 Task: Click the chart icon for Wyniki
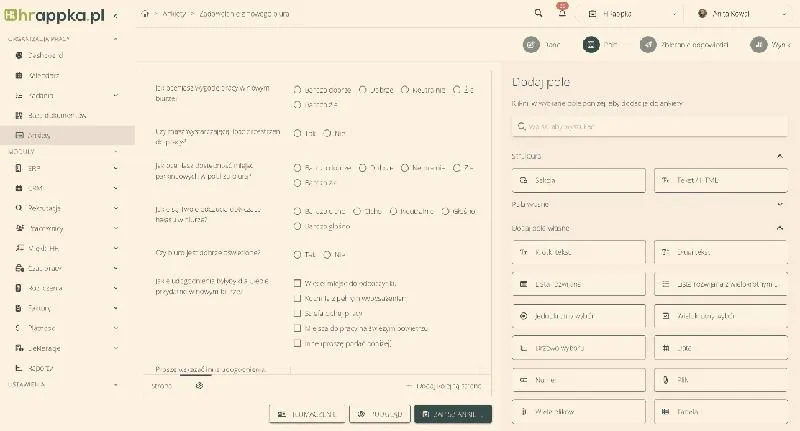pos(758,45)
